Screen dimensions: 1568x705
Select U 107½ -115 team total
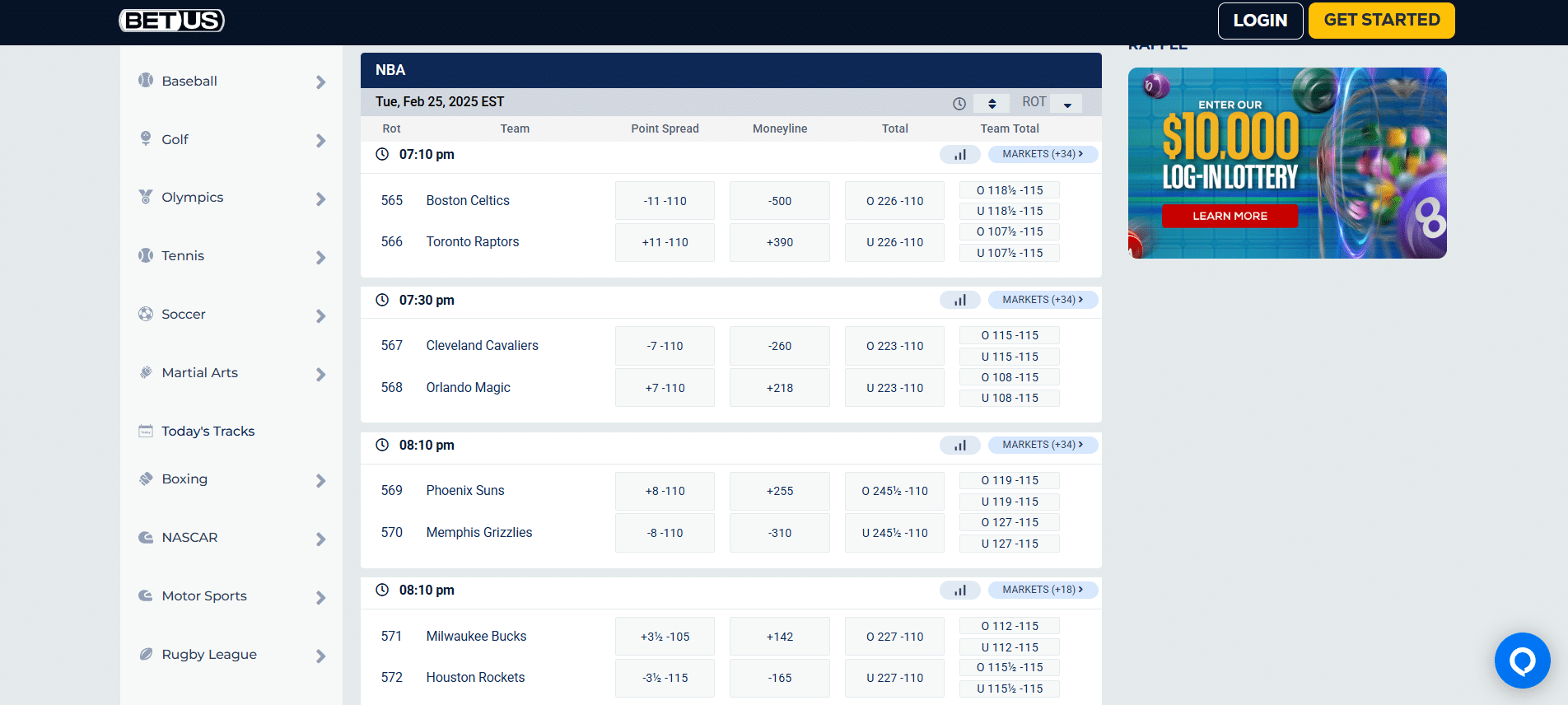point(1010,253)
